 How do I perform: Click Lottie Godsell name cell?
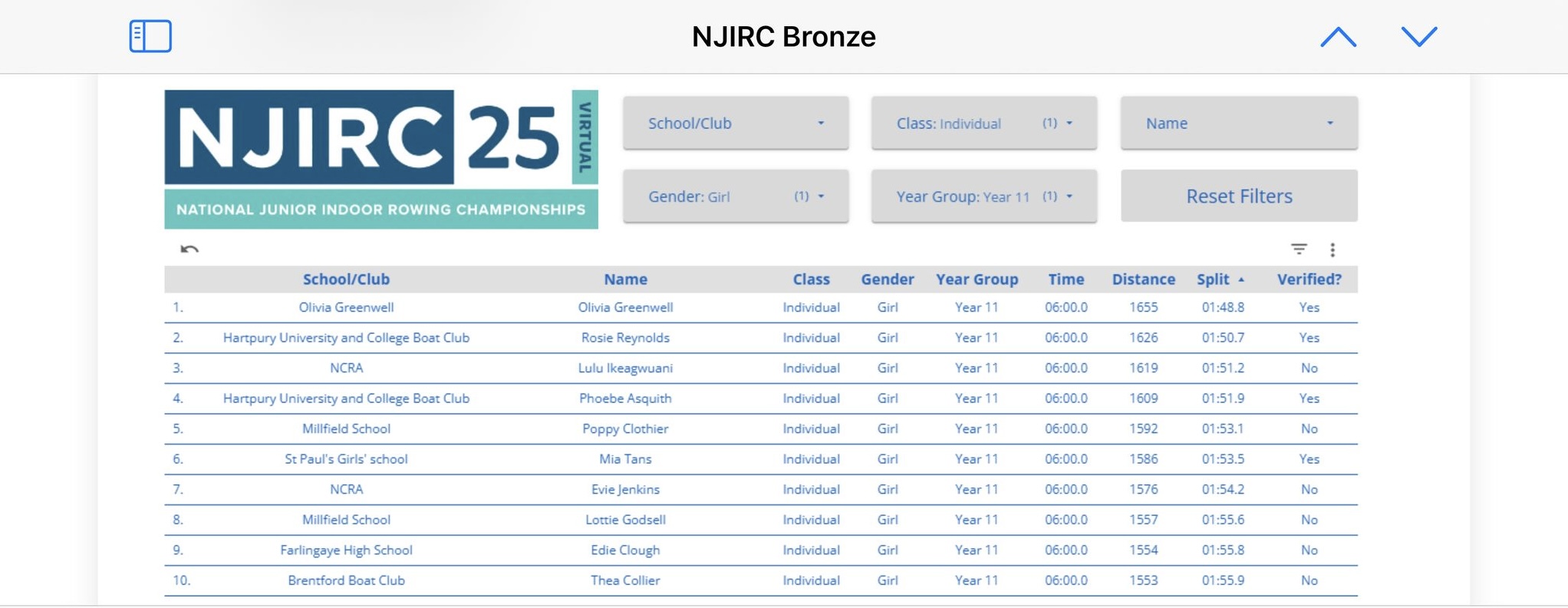tap(625, 520)
